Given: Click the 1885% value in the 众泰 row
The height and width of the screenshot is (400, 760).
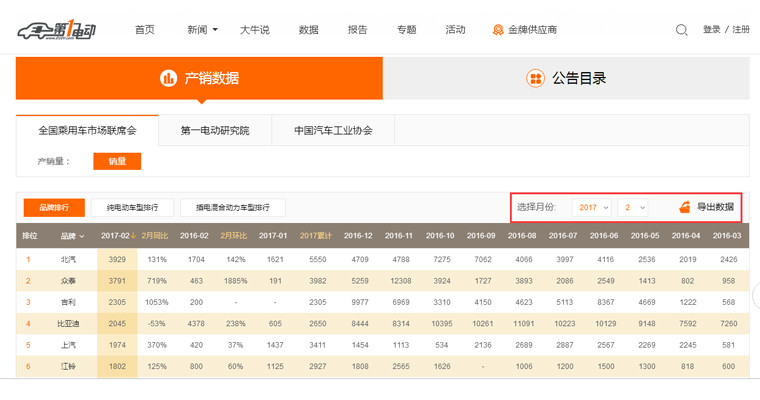Looking at the screenshot, I should pos(236,281).
